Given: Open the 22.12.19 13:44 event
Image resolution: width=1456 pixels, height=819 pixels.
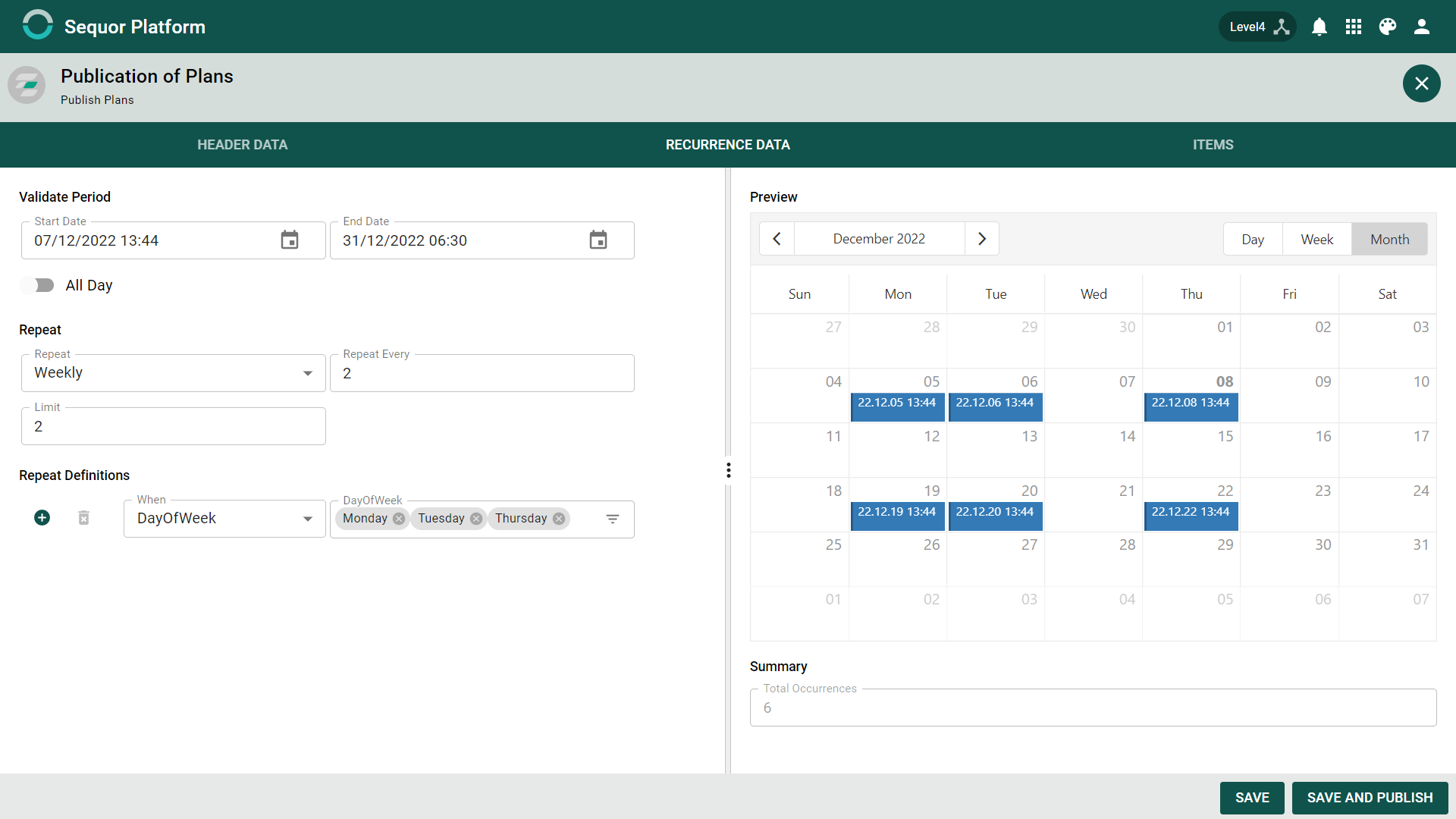Looking at the screenshot, I should click(898, 516).
